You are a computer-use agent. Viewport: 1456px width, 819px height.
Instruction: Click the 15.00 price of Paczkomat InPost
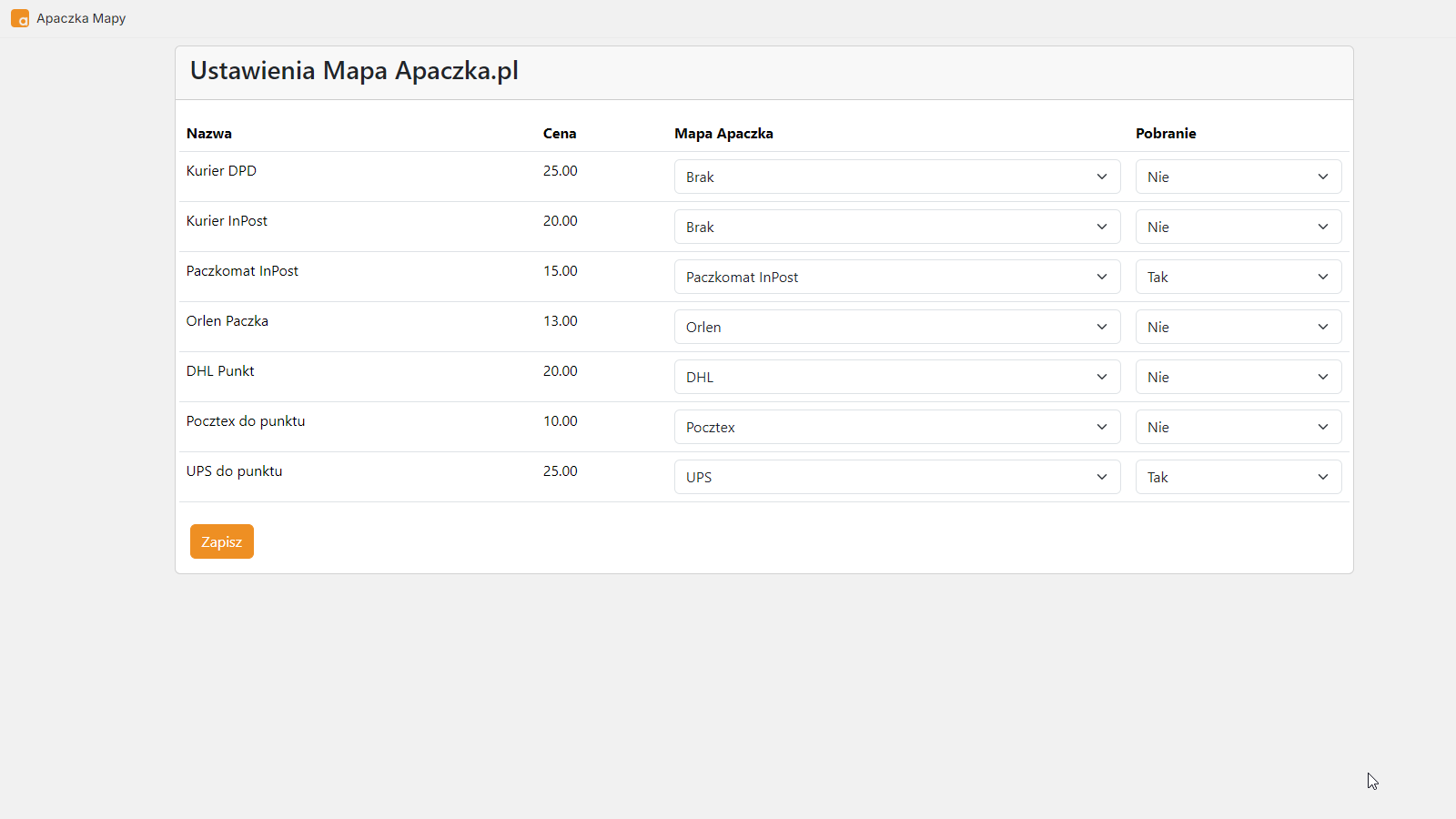(561, 271)
